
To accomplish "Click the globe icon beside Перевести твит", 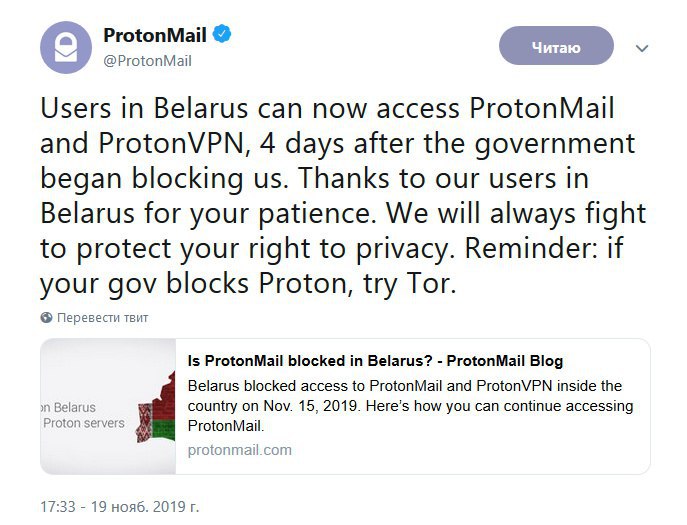I will coord(46,318).
